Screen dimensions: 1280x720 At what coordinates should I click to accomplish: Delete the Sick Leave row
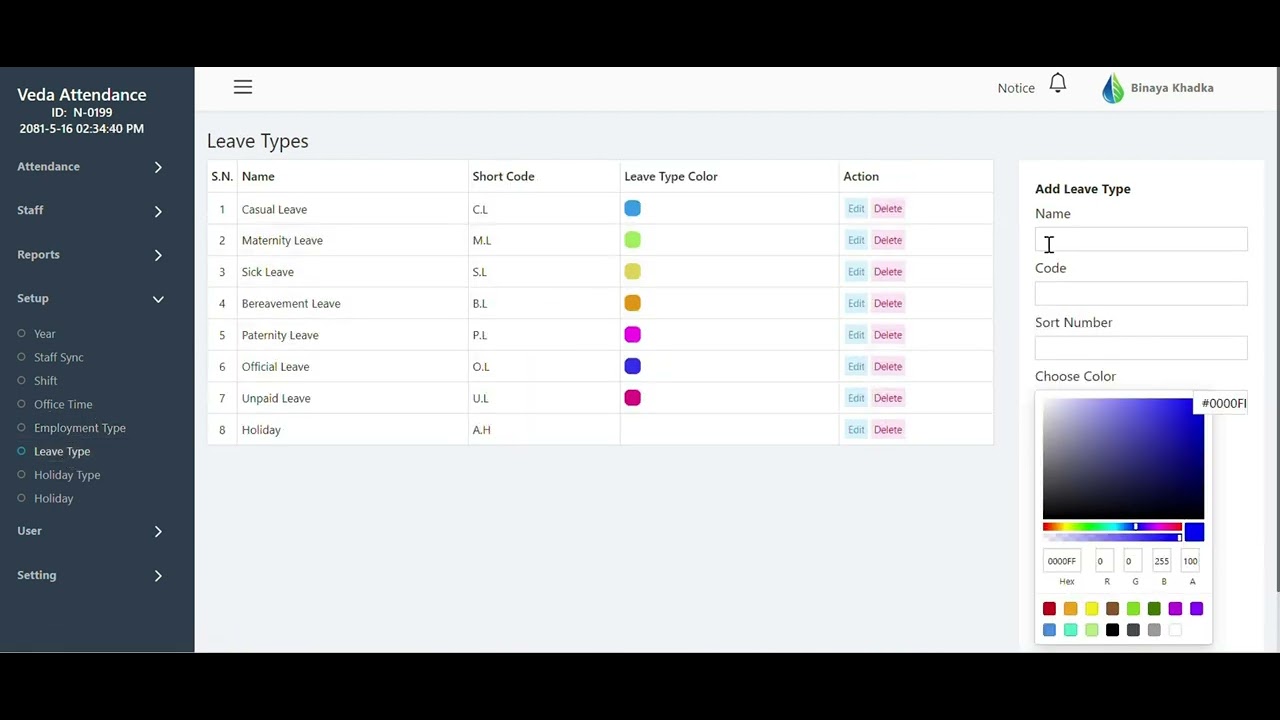coord(888,272)
